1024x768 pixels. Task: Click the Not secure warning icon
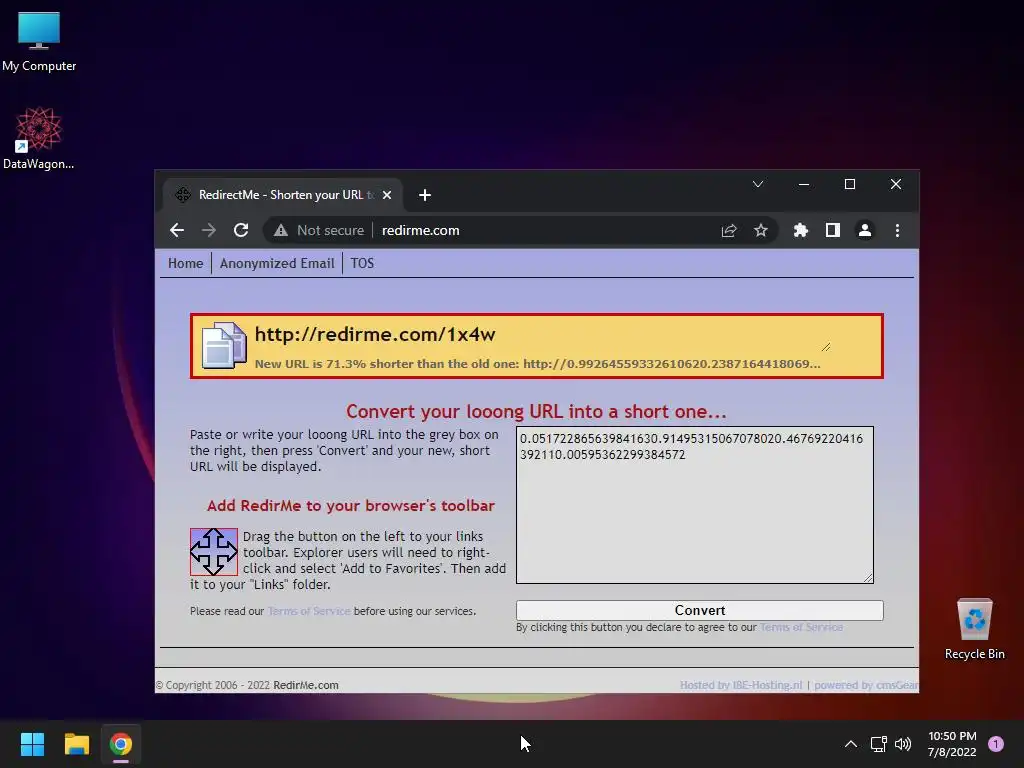pos(281,230)
